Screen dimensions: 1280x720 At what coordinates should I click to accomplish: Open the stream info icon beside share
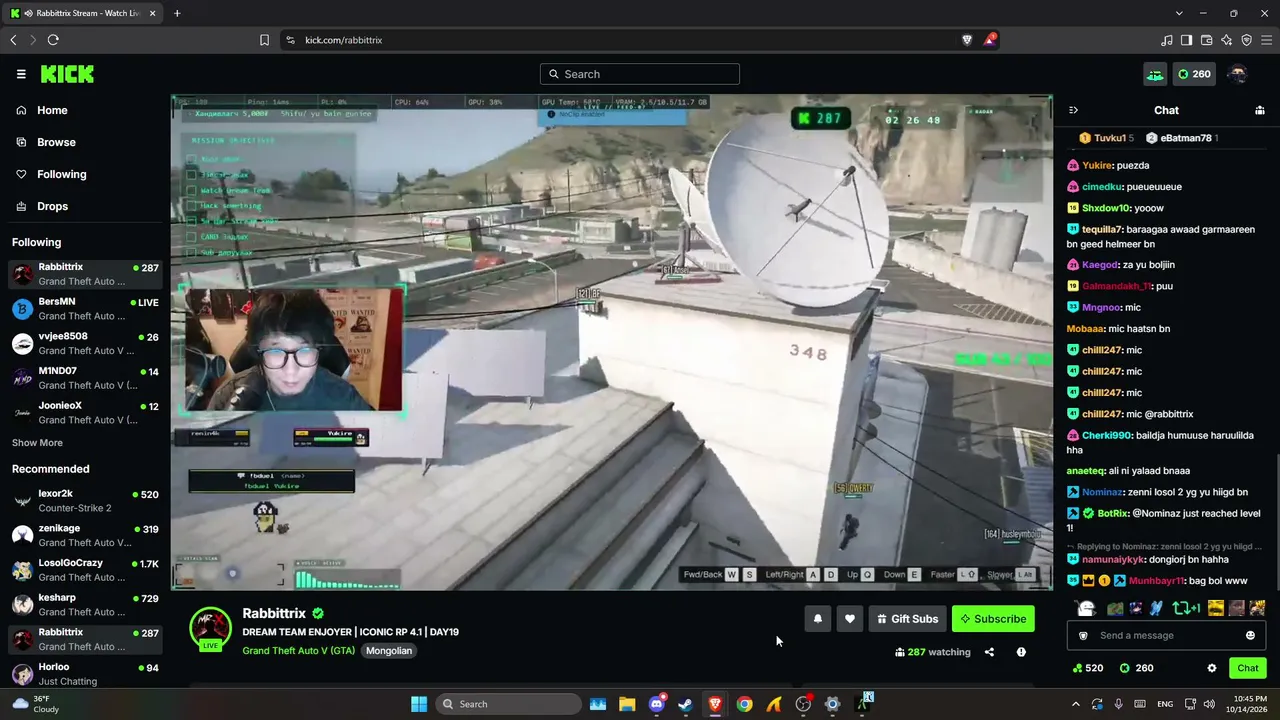[x=1021, y=652]
